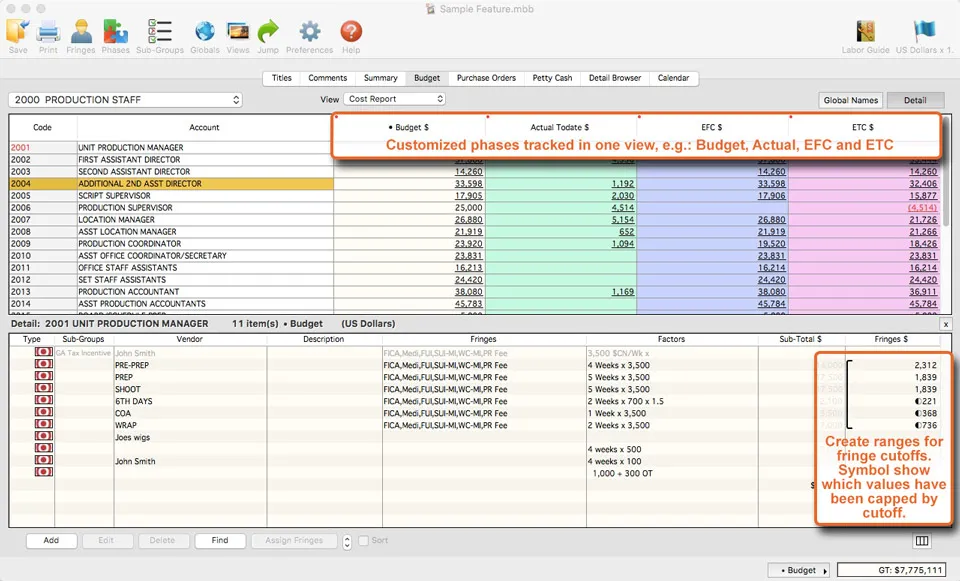This screenshot has height=581, width=960.
Task: Open the Labor Guide icon
Action: [x=864, y=32]
